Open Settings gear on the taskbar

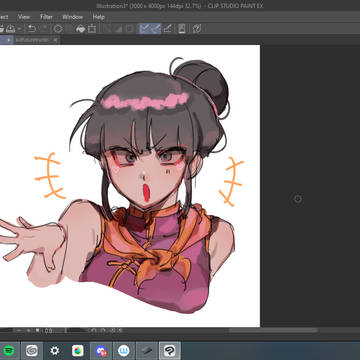coord(55,351)
